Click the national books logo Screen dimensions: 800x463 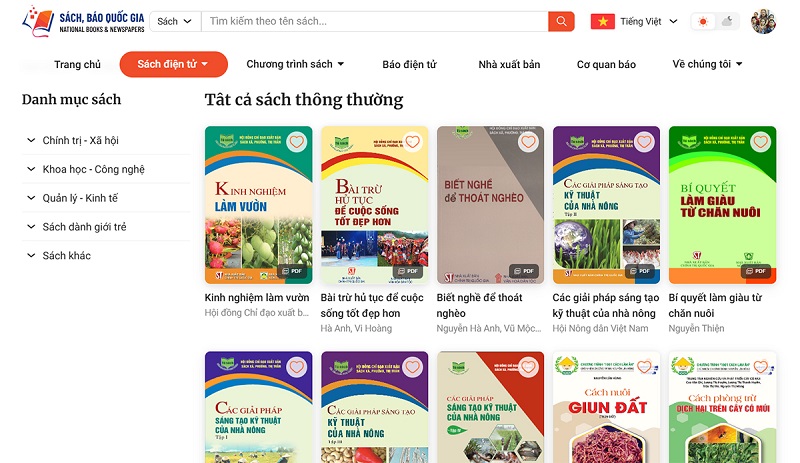tap(83, 21)
